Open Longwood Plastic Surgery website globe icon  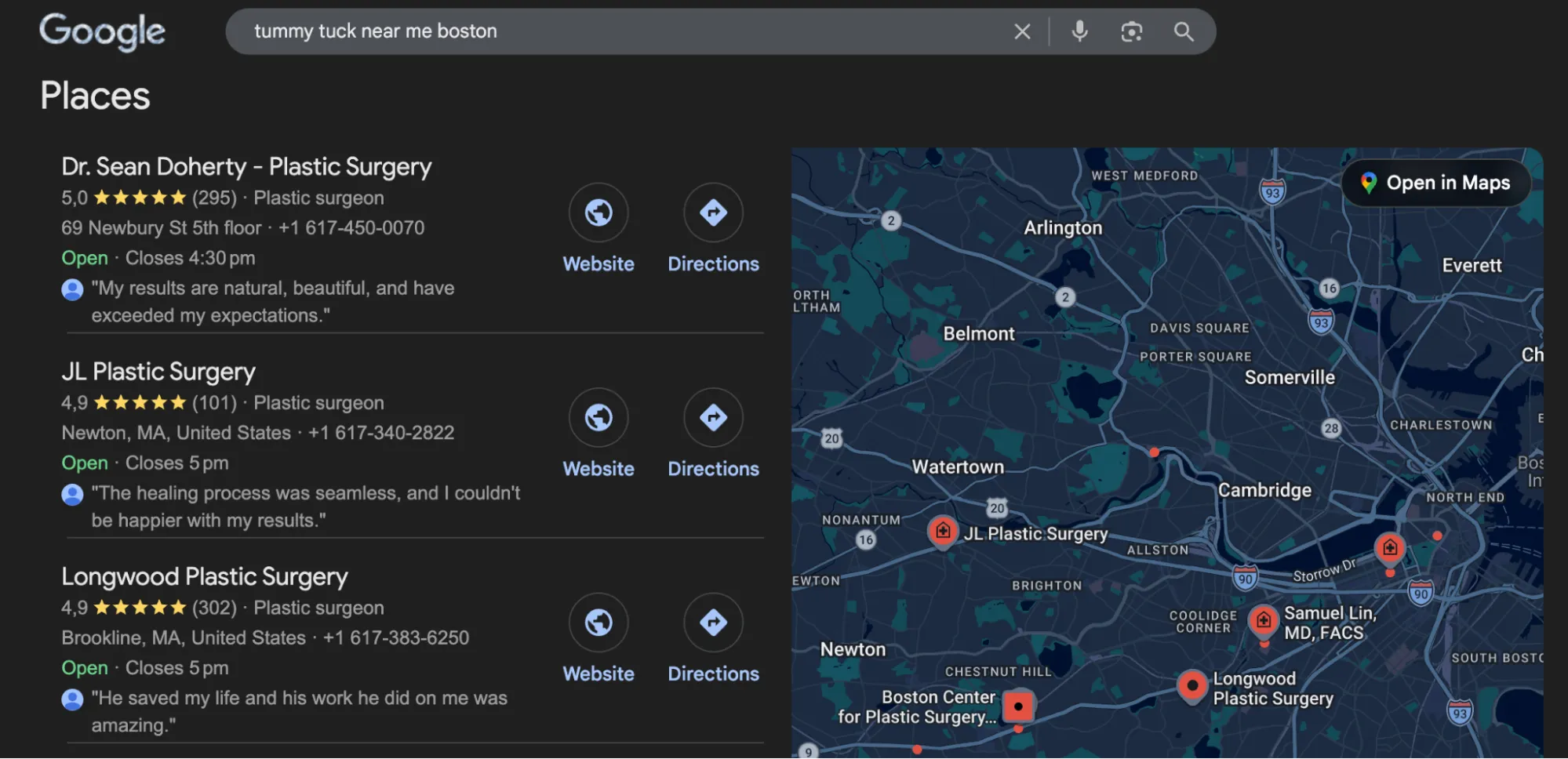598,623
